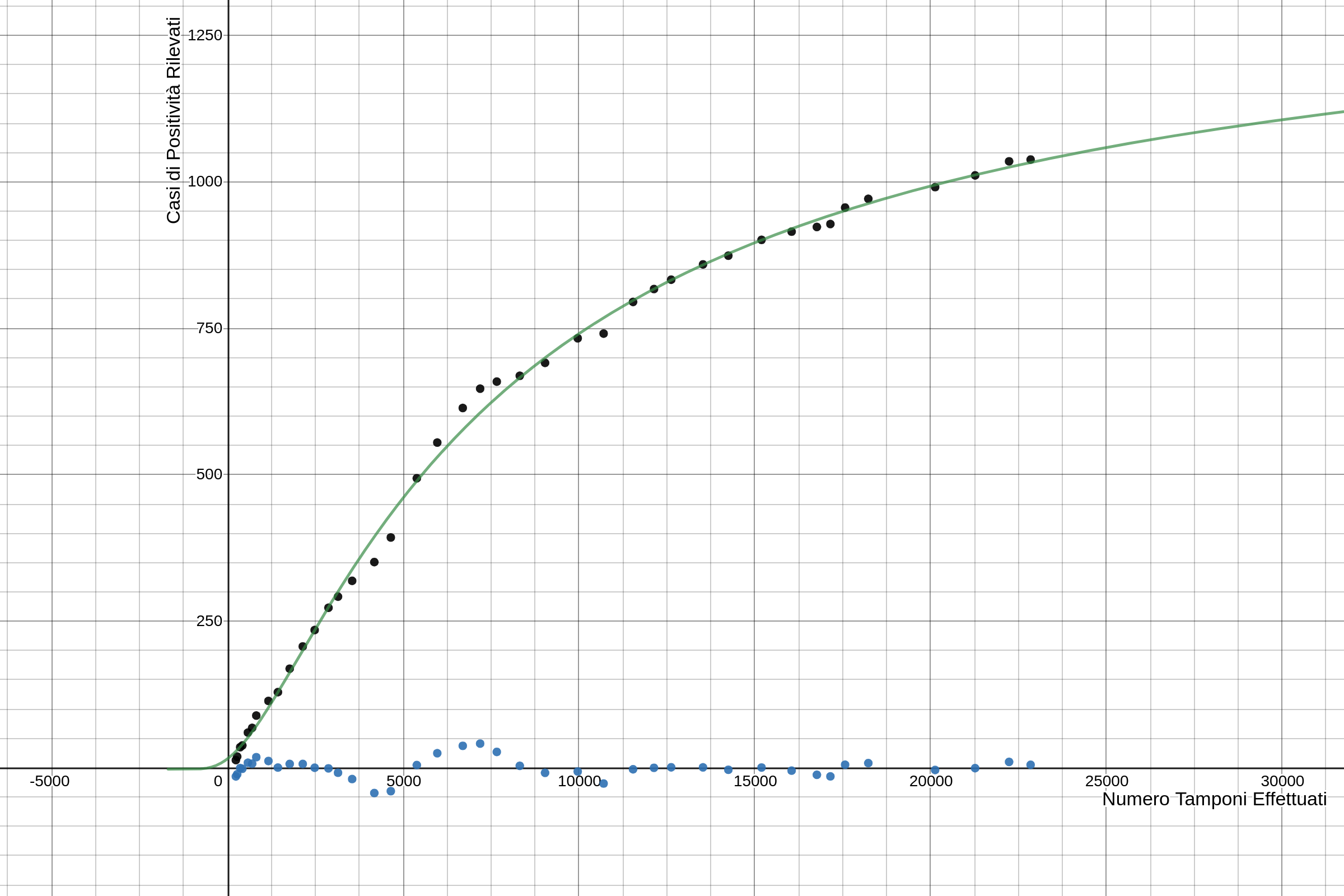Click the 20000 x-axis tick label

point(931,781)
